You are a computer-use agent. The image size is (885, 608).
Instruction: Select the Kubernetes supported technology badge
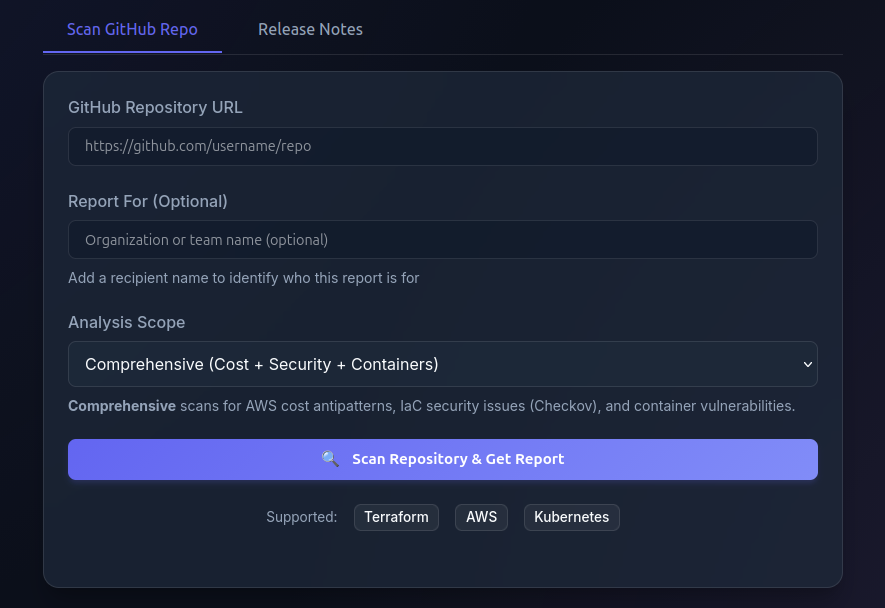click(x=571, y=517)
